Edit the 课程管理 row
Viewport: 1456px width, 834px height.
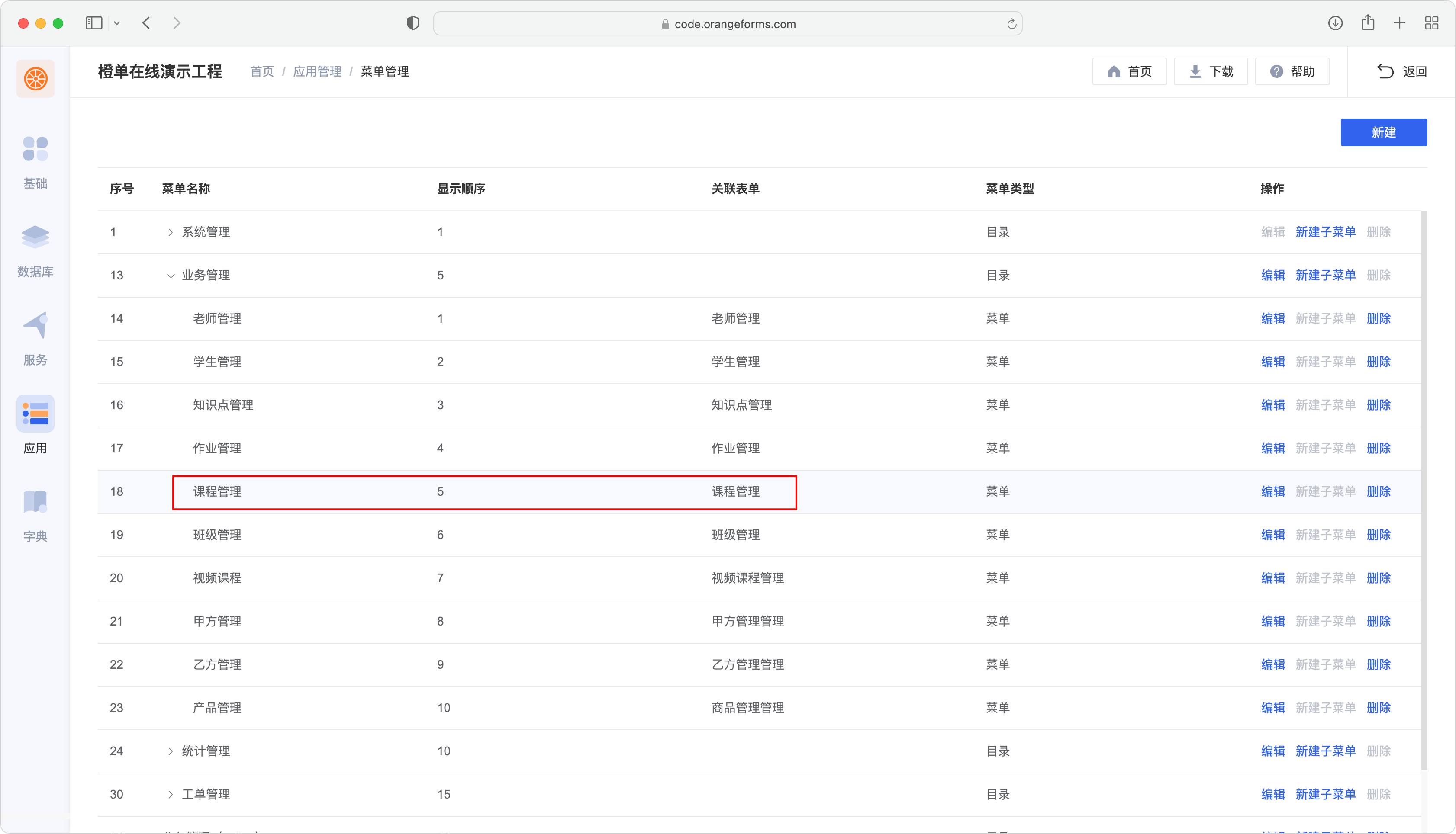[1272, 491]
